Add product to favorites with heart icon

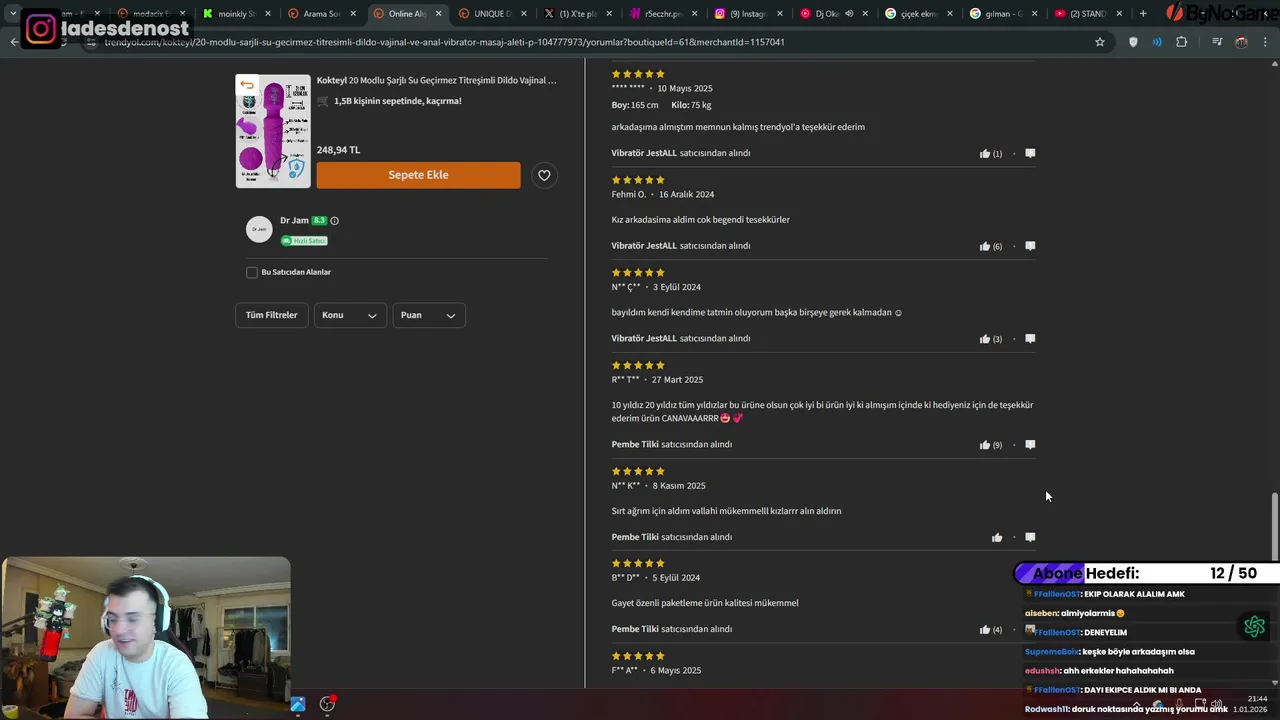point(544,175)
